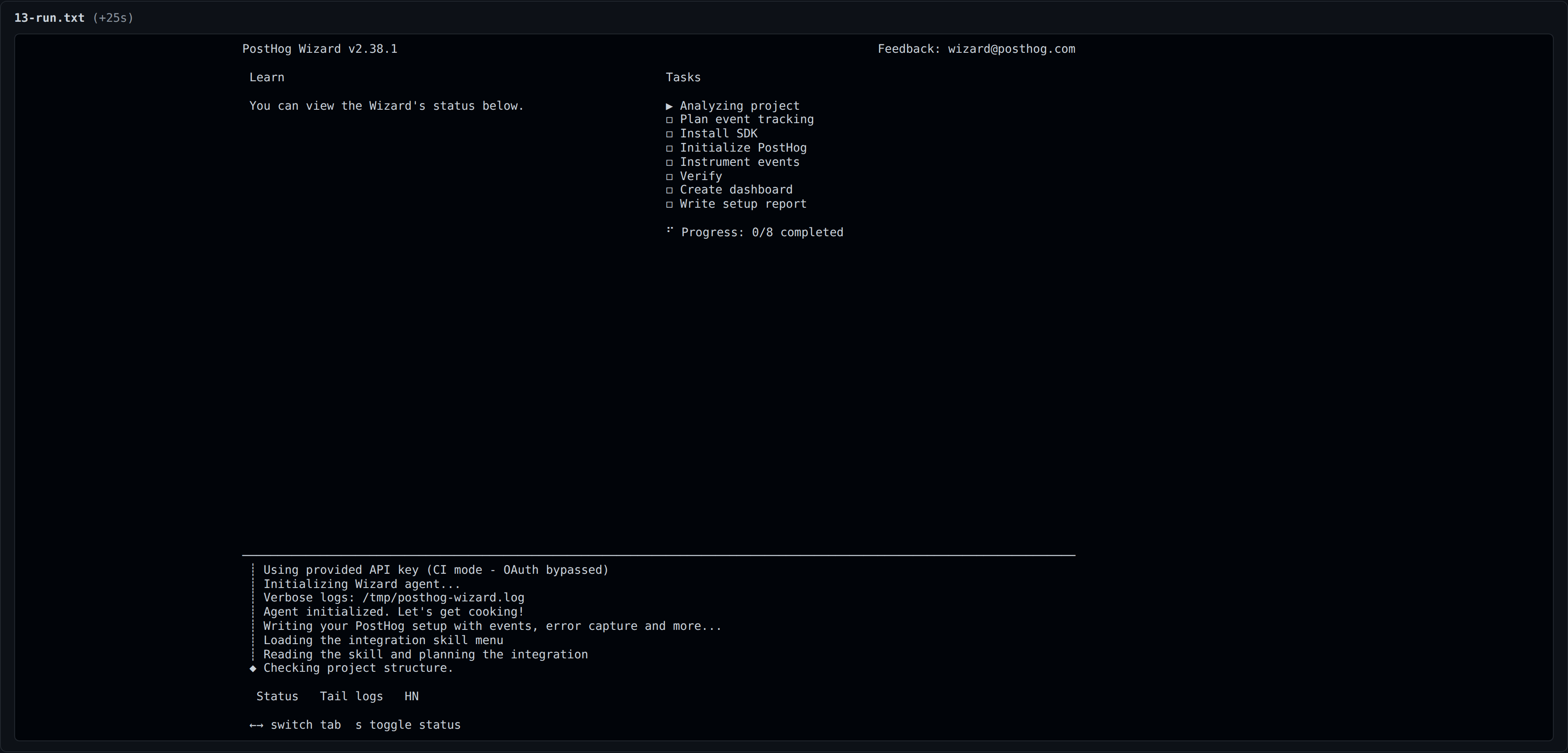Click the Plan event tracking checkbox
The width and height of the screenshot is (1568, 753).
click(x=670, y=120)
